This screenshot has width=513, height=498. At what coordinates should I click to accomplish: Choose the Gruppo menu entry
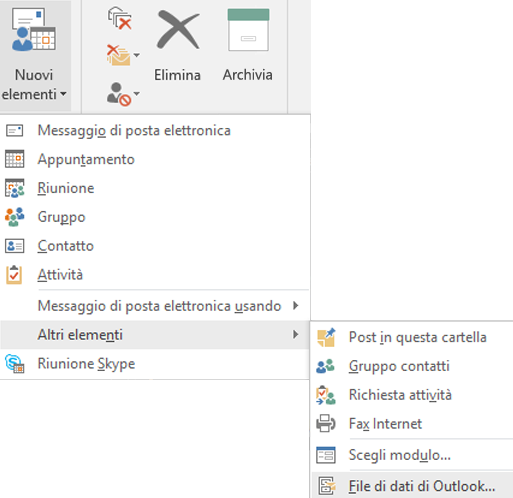coord(155,217)
